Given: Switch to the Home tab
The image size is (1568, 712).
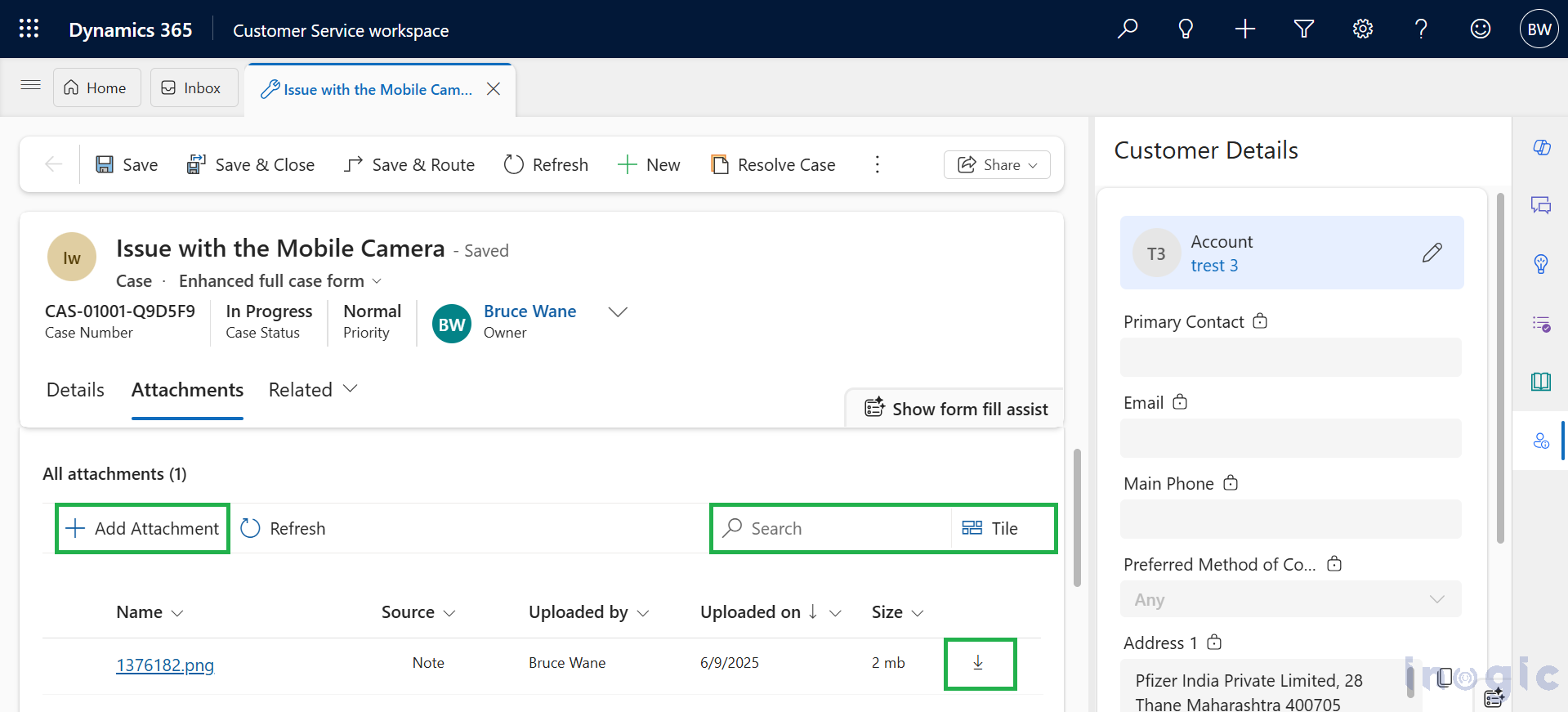Looking at the screenshot, I should click(x=97, y=87).
